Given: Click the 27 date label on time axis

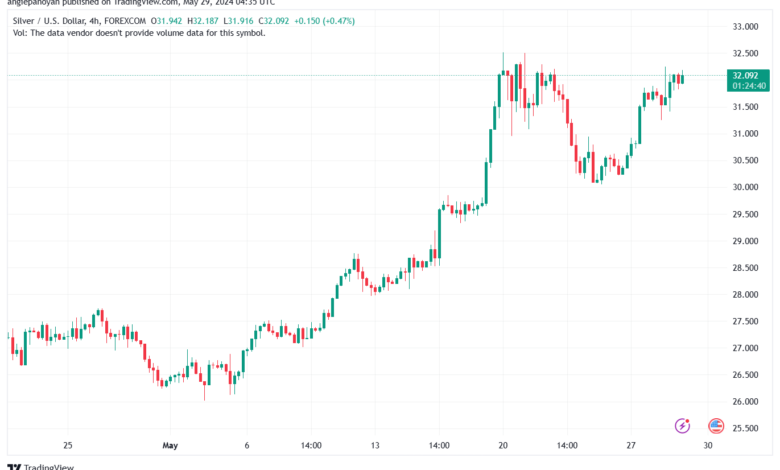Looking at the screenshot, I should [631, 445].
